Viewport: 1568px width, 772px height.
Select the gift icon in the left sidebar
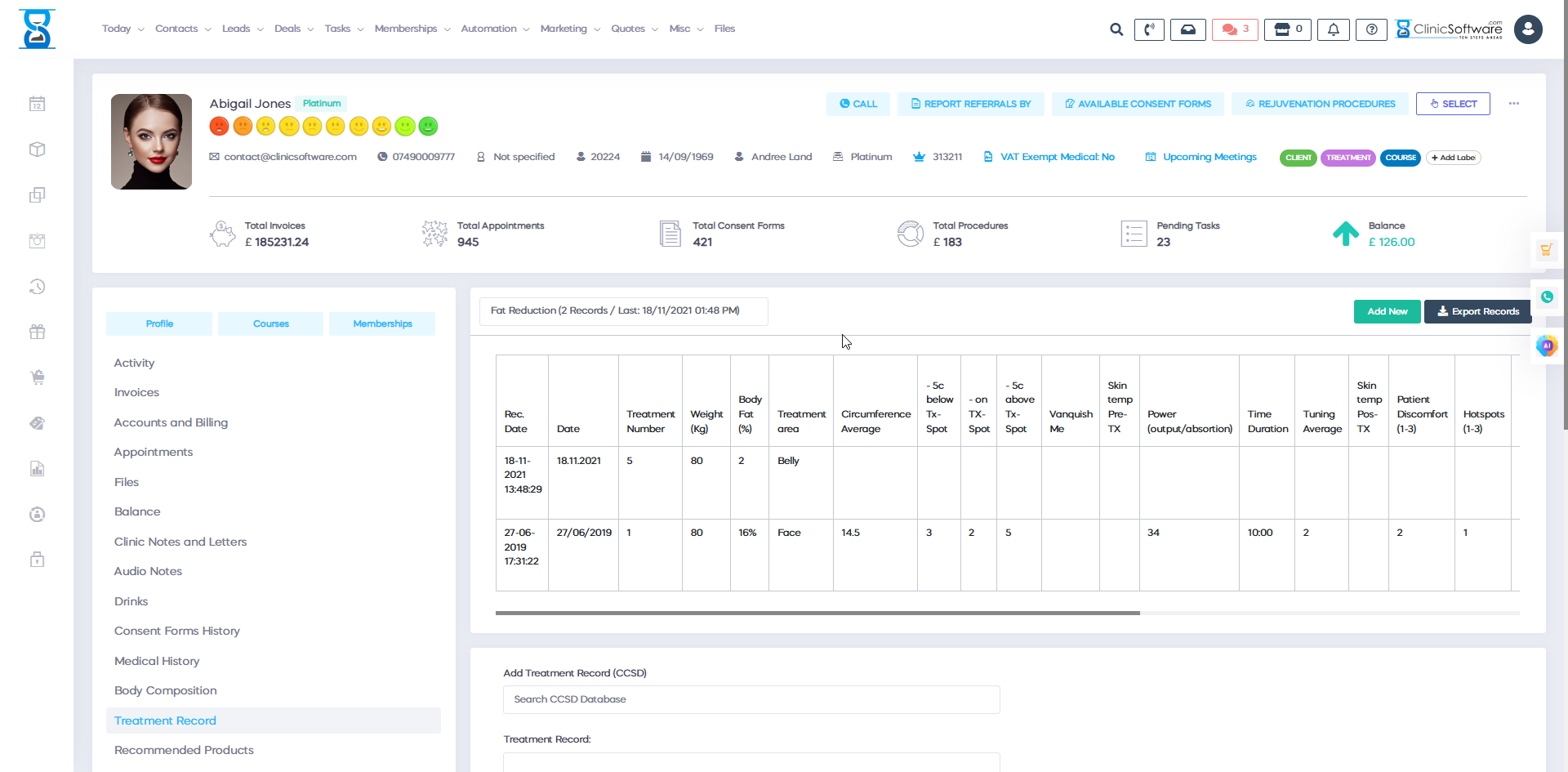tap(37, 332)
